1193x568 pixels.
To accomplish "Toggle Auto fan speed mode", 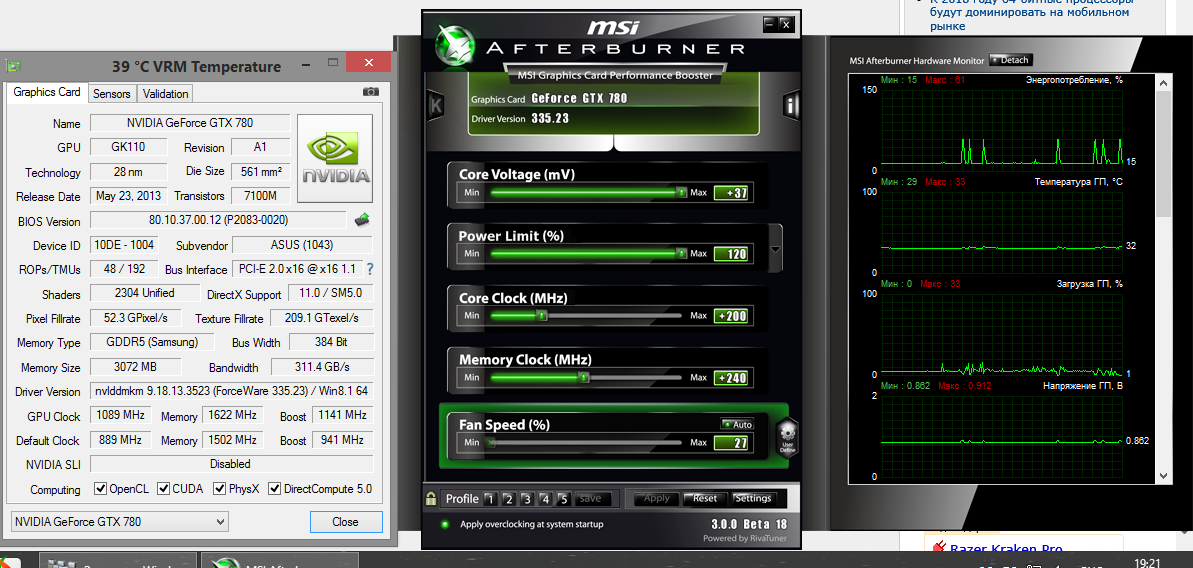I will click(736, 424).
